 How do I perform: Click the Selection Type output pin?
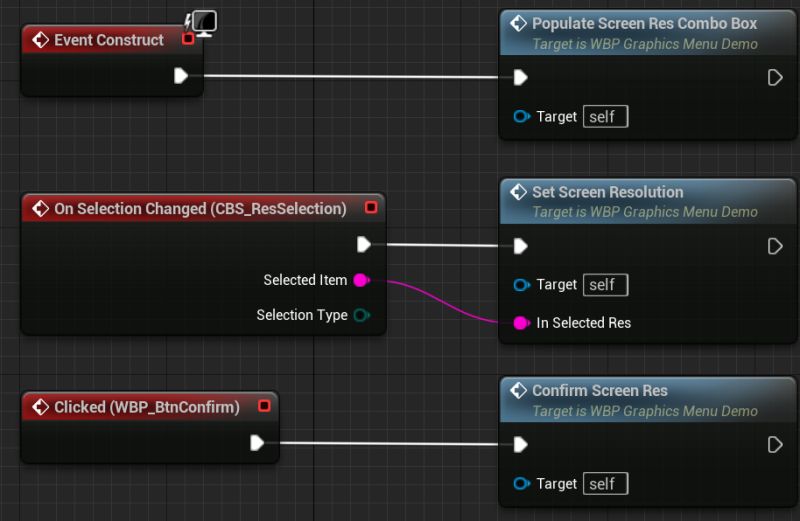coord(361,315)
